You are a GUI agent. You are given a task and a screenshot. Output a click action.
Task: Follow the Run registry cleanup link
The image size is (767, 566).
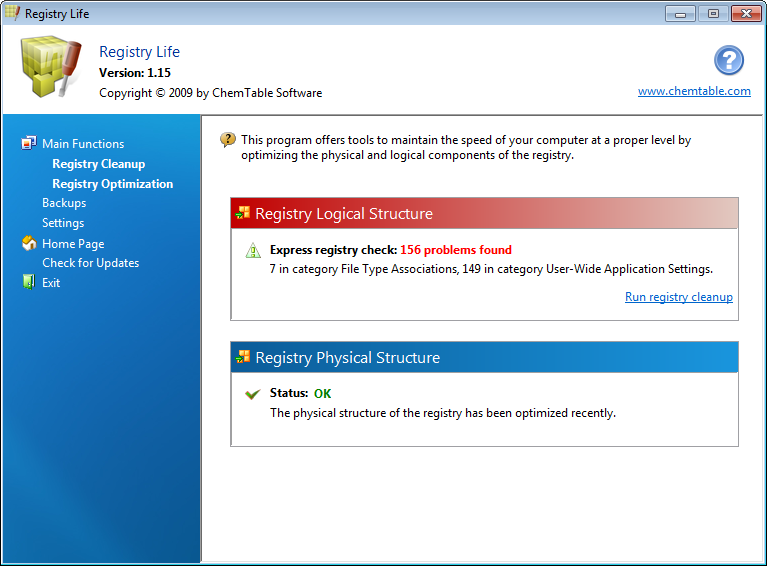click(x=678, y=297)
